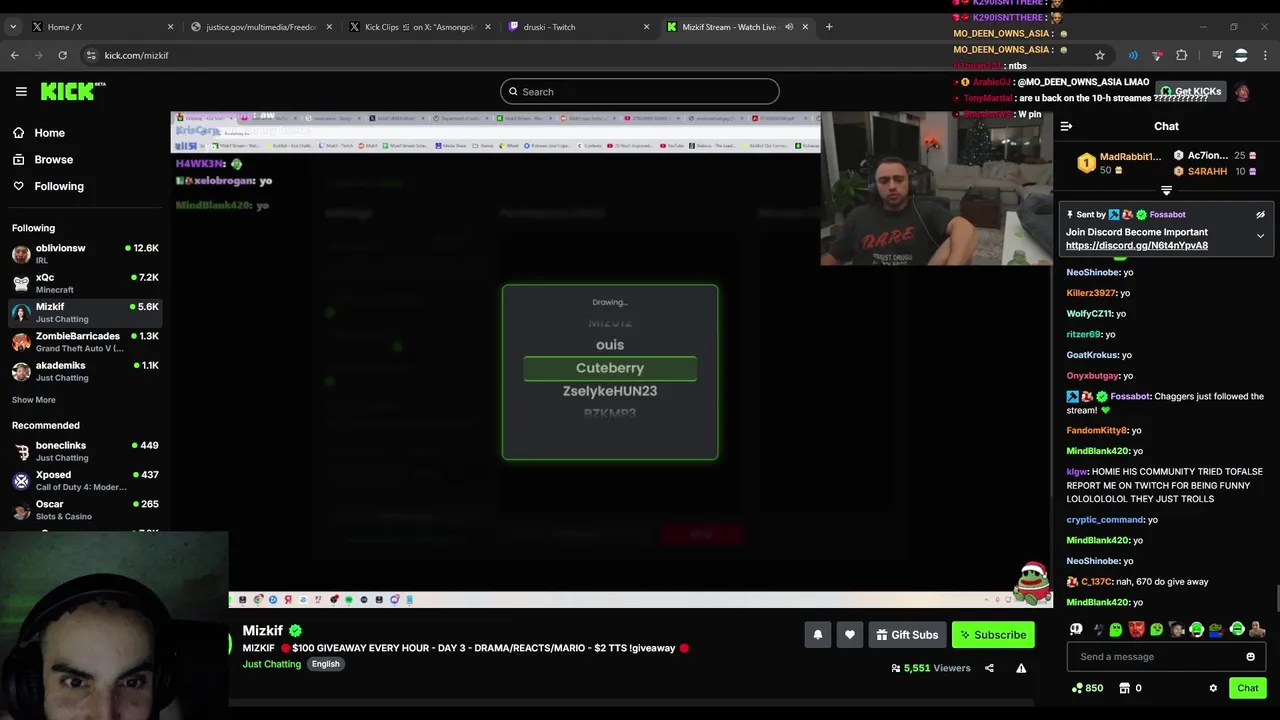Open ZombieBarricades channel in the sidebar
1280x720 pixels.
85,341
